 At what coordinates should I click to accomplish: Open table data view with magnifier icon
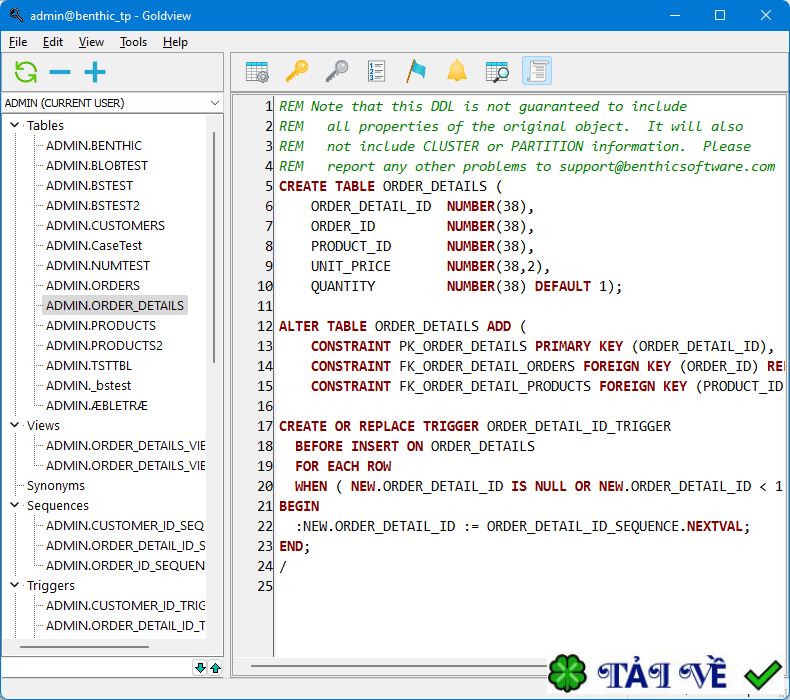click(497, 71)
